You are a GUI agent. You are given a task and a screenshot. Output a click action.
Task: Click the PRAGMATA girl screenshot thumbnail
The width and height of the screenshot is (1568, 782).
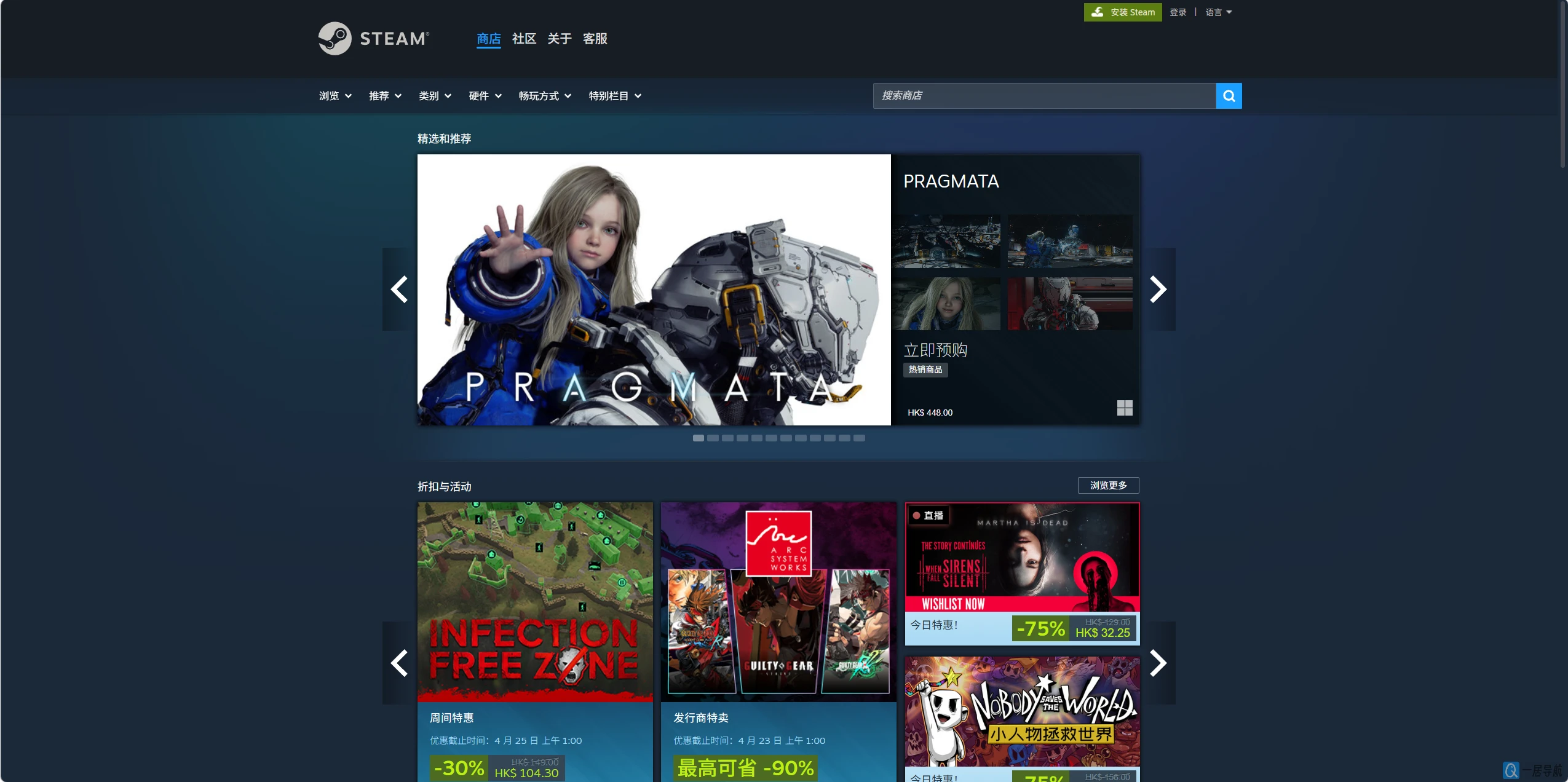click(x=947, y=302)
